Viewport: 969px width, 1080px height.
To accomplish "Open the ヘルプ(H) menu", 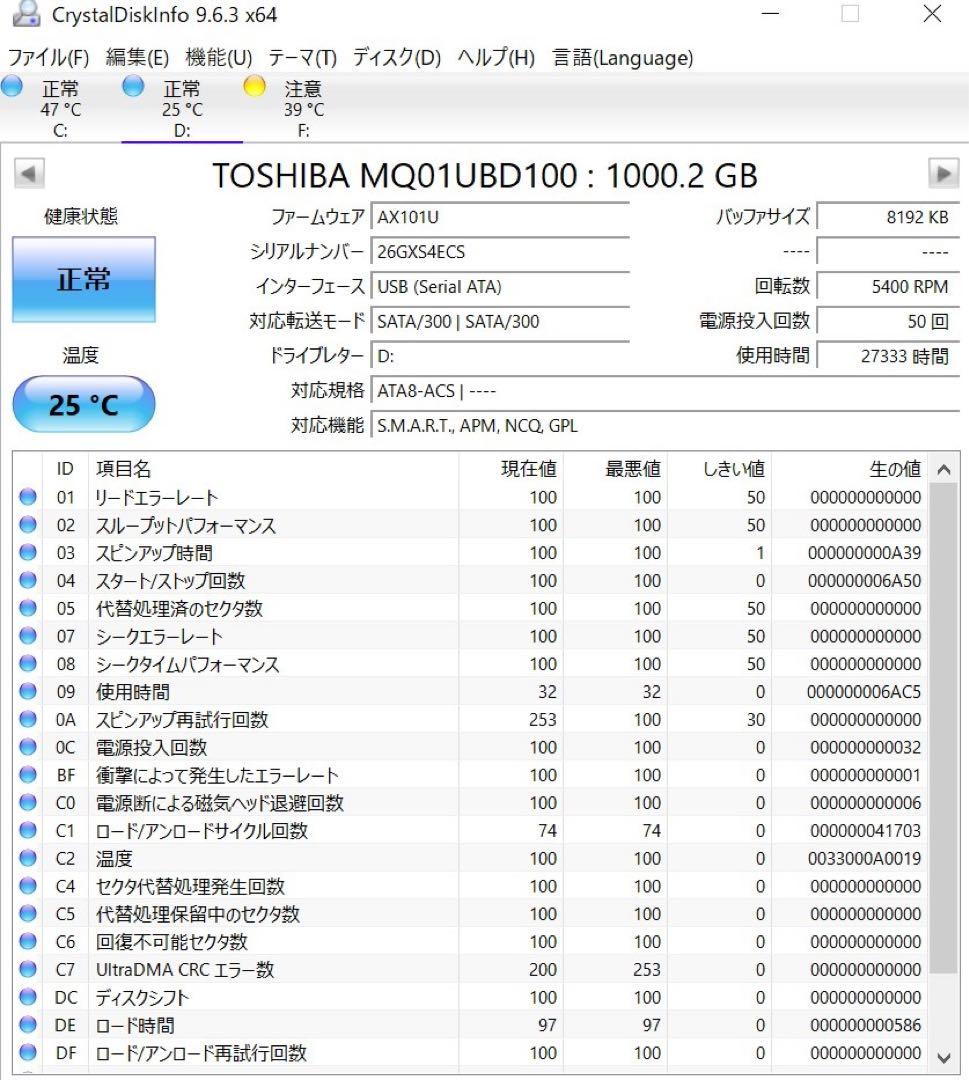I will [x=496, y=57].
